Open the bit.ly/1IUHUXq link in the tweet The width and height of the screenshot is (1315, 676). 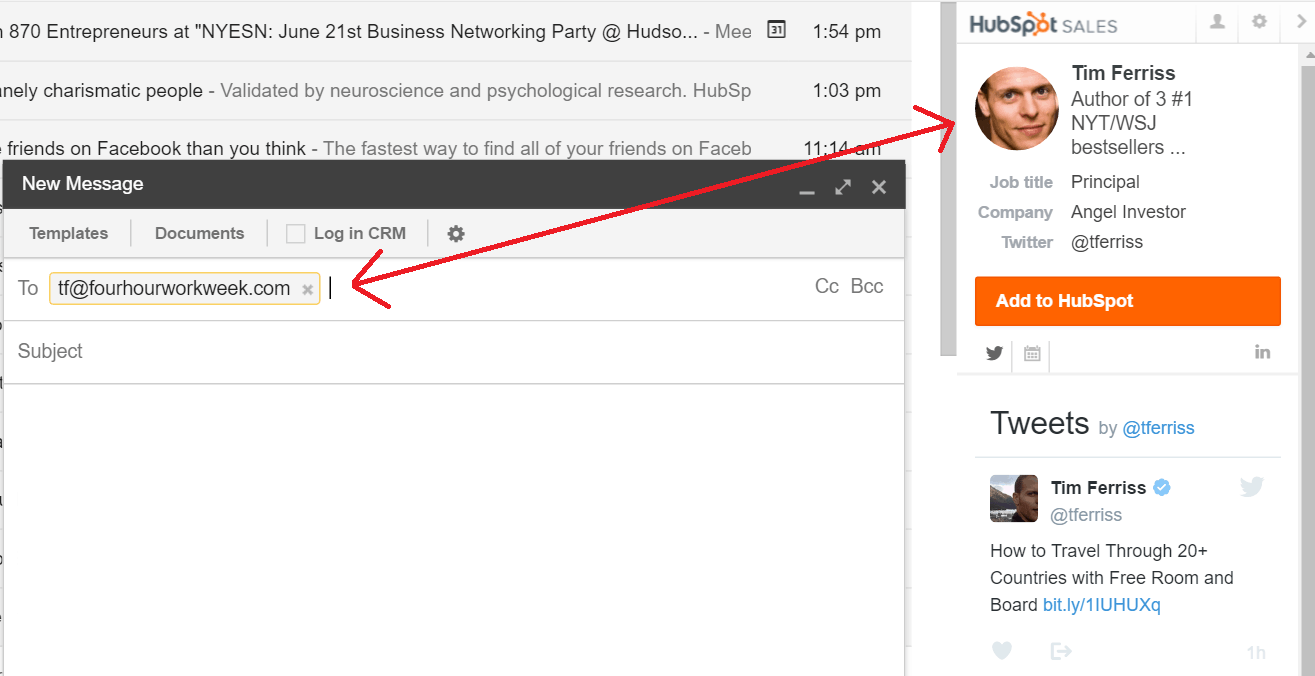click(1102, 605)
